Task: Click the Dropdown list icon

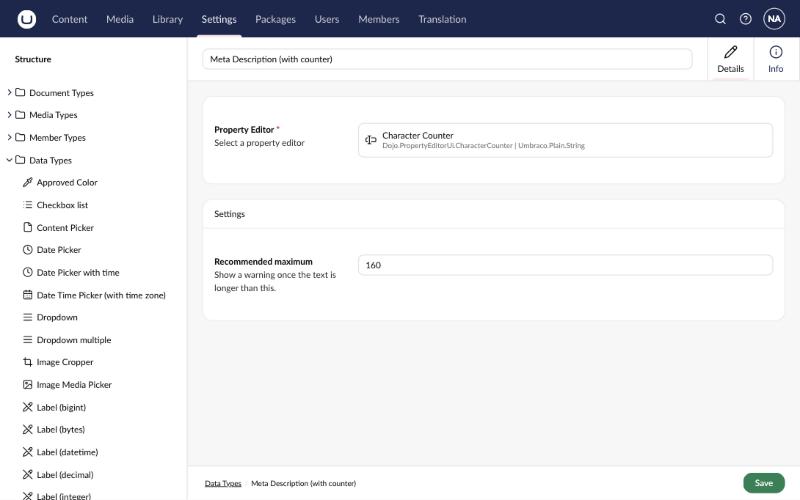Action: coord(28,317)
